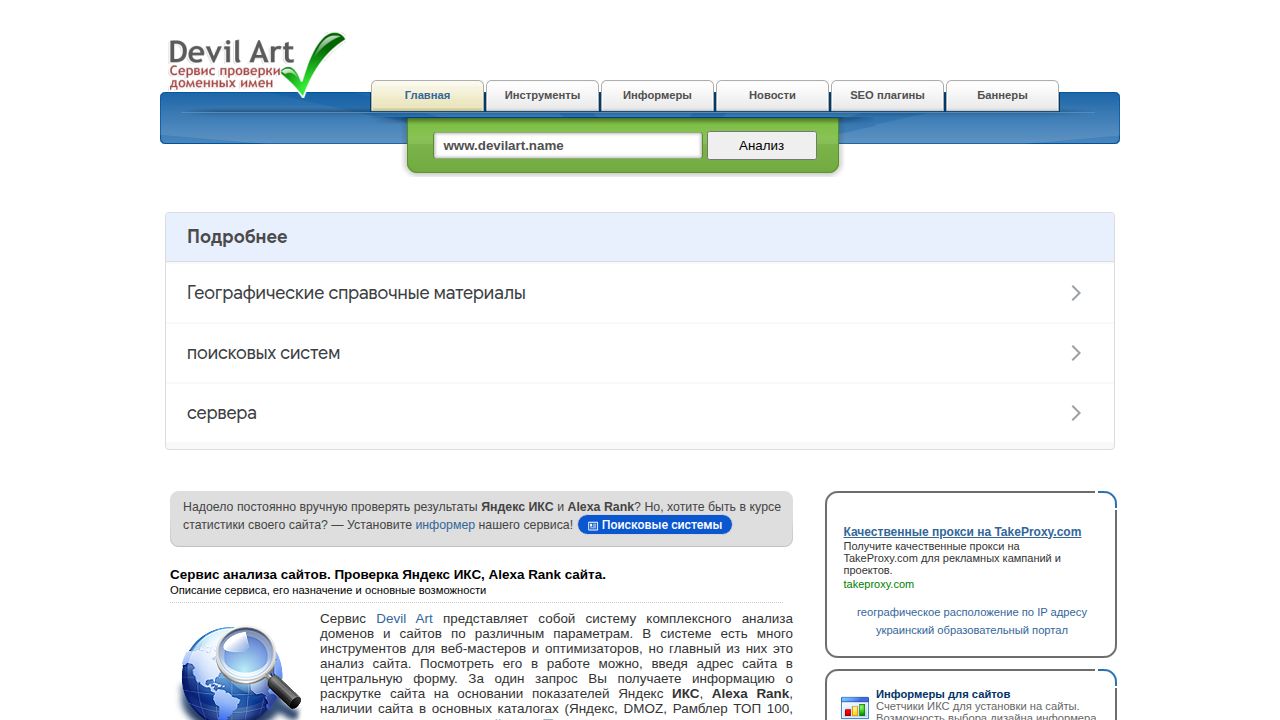Click the Devil Art logo
Viewport: 1280px width, 720px height.
(x=256, y=64)
